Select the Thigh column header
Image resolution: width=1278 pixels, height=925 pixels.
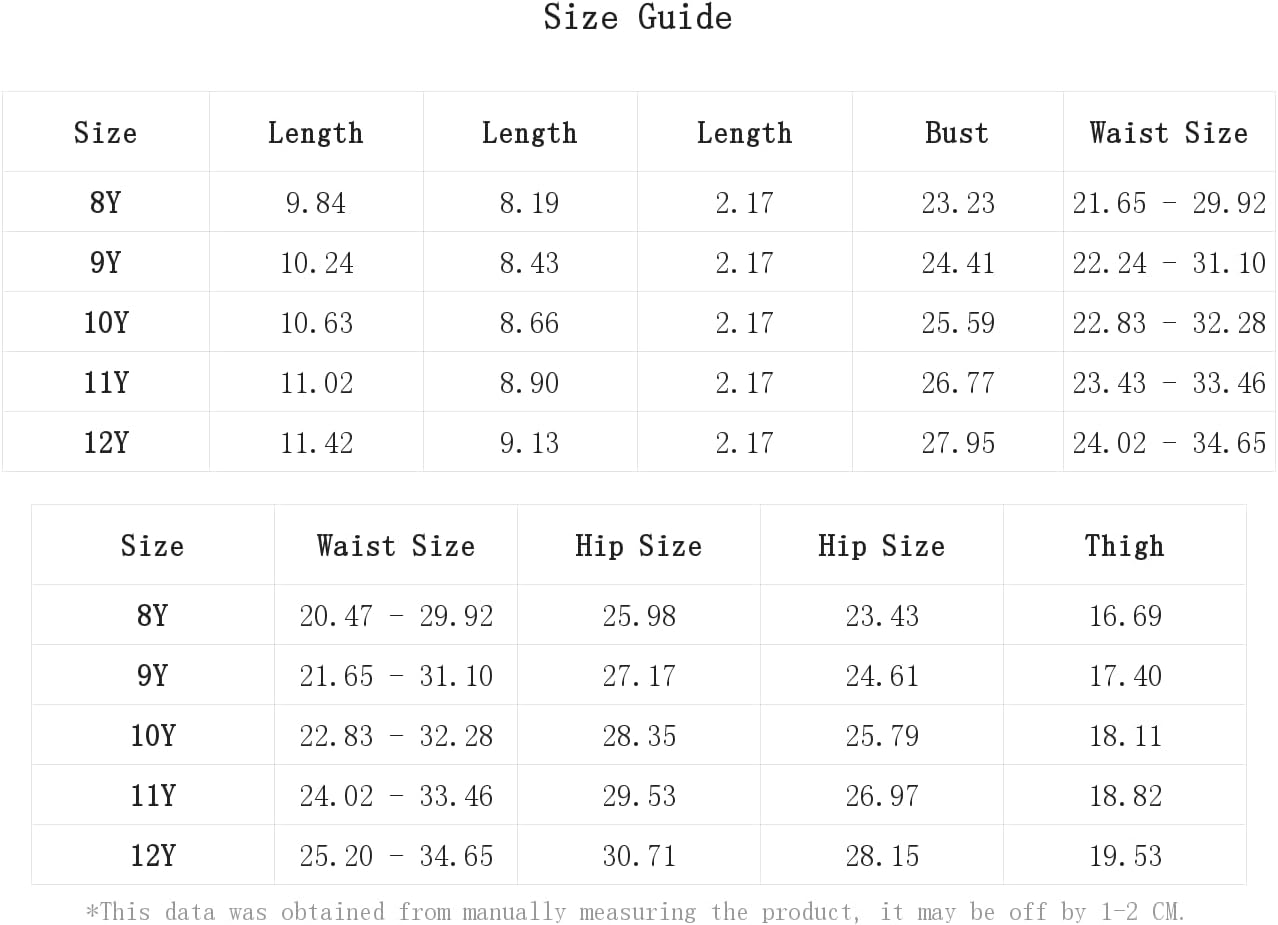pyautogui.click(x=1125, y=546)
